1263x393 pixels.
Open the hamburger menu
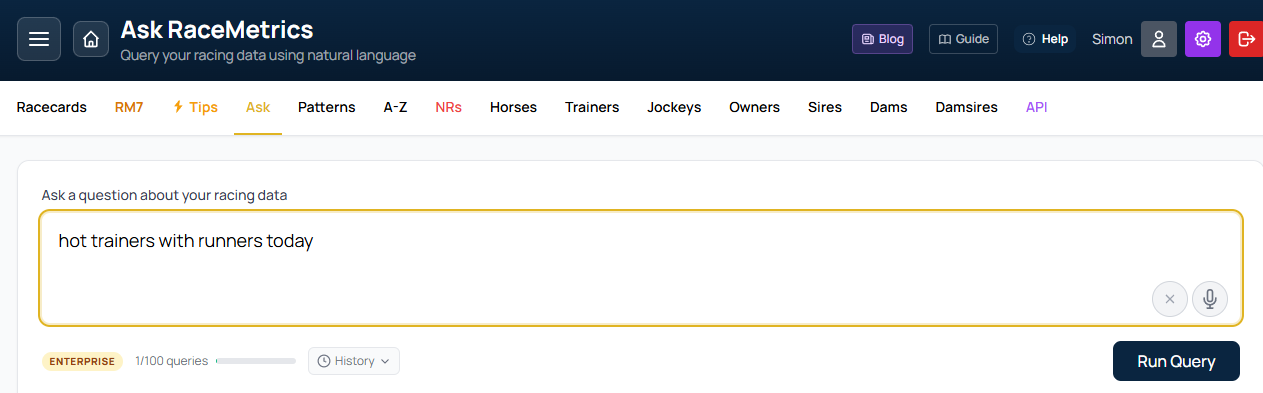[x=39, y=39]
